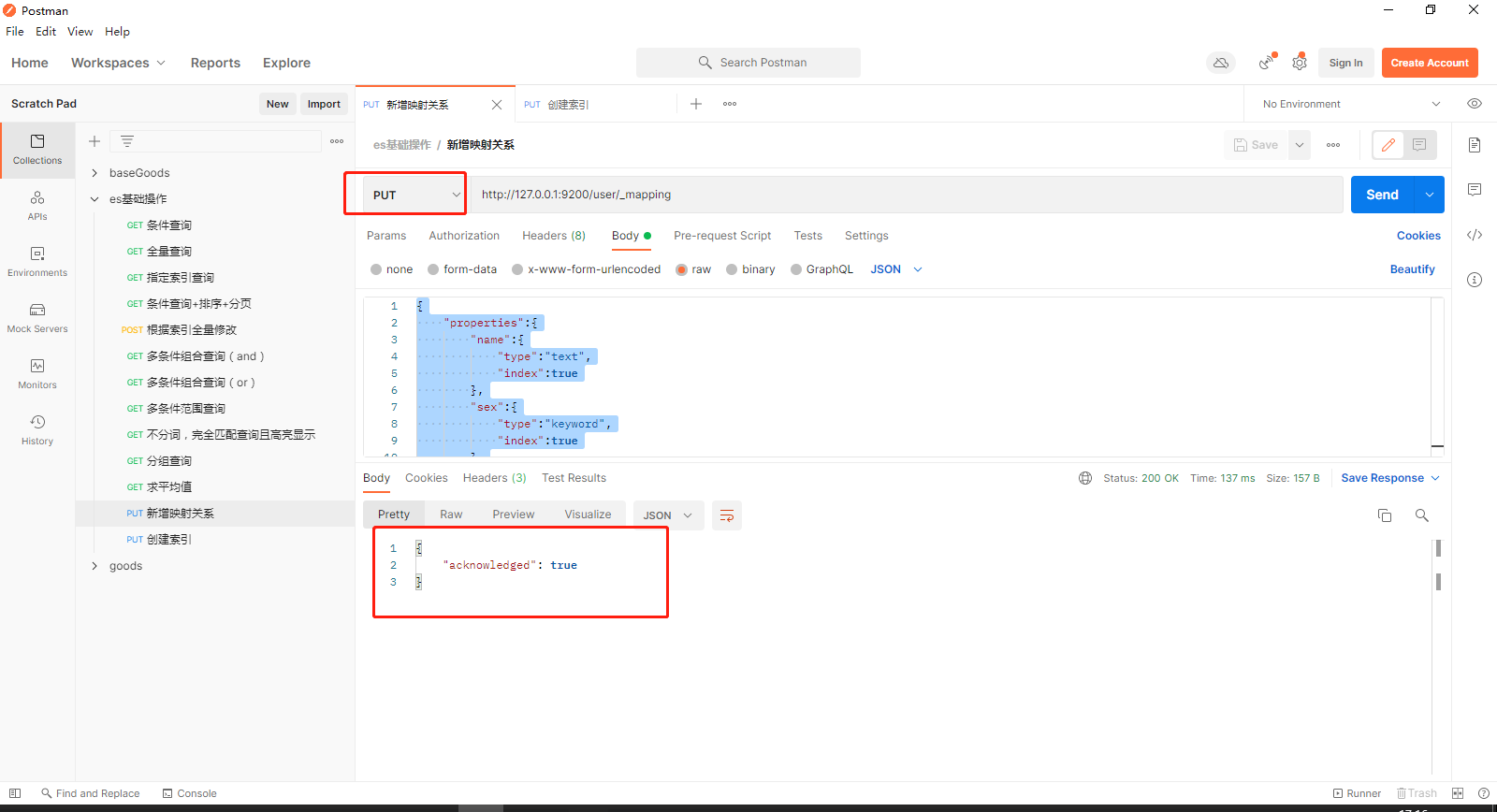Open the PUT method dropdown
The height and width of the screenshot is (812, 1497).
[x=415, y=195]
